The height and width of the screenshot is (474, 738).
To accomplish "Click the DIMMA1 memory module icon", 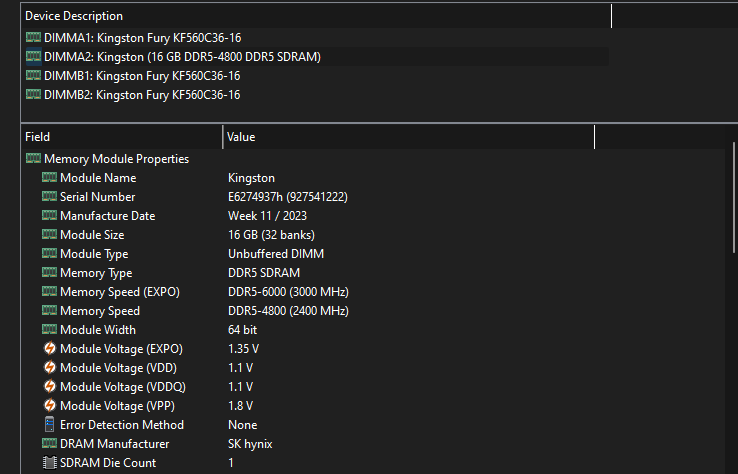I will (x=33, y=38).
